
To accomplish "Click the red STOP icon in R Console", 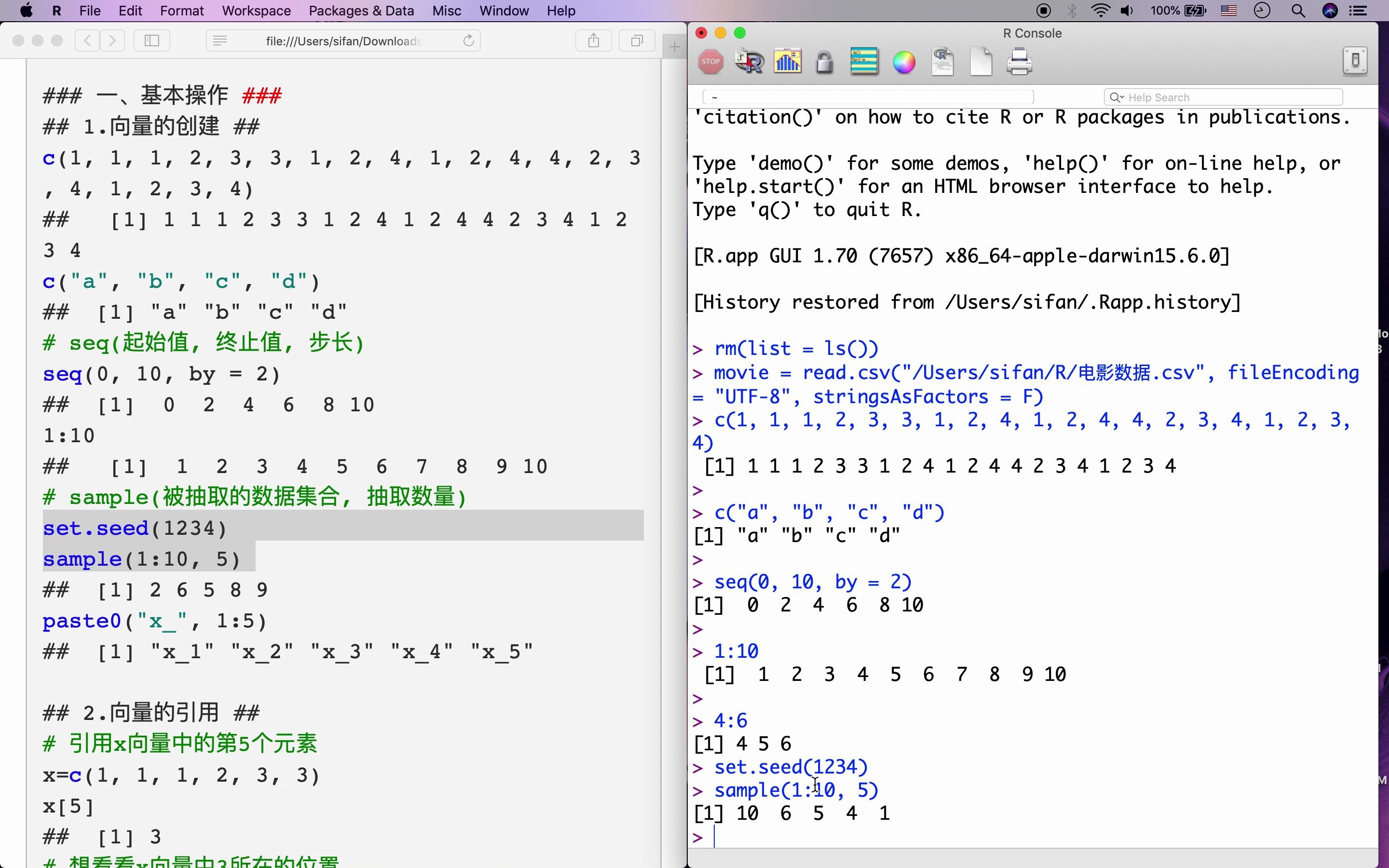I will [x=710, y=61].
